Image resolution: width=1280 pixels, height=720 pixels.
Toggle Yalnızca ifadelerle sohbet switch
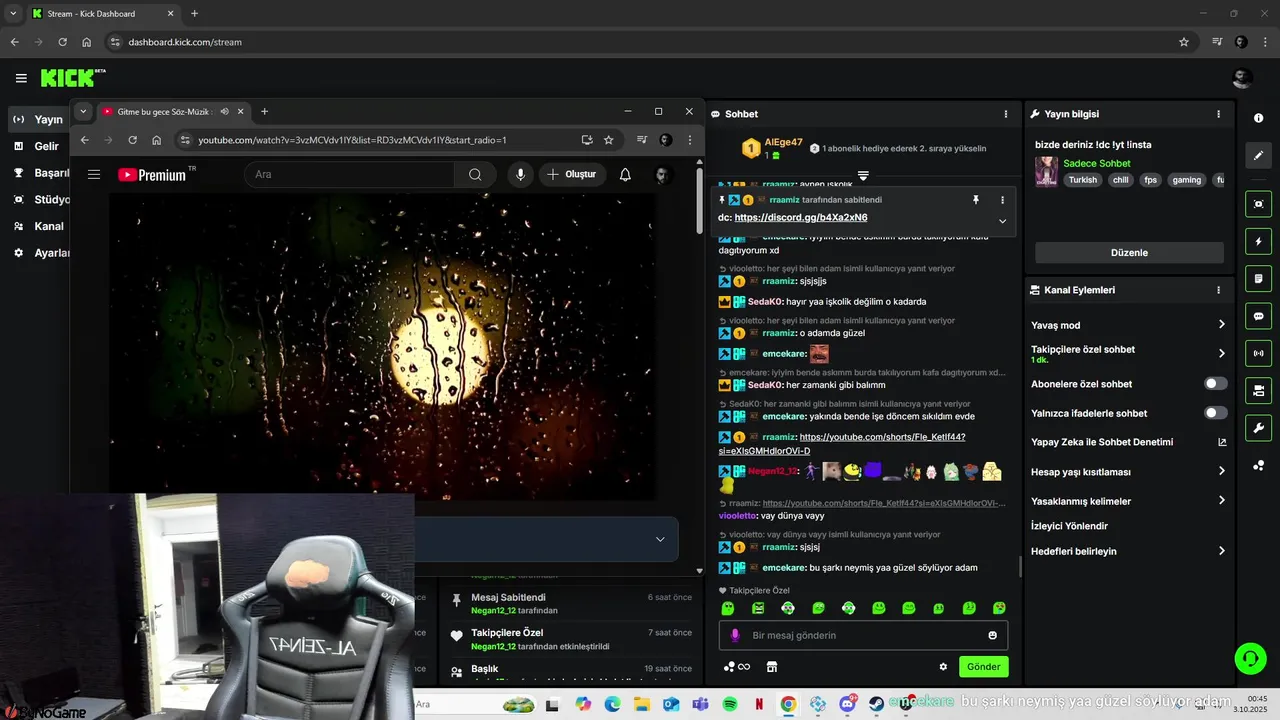point(1215,413)
